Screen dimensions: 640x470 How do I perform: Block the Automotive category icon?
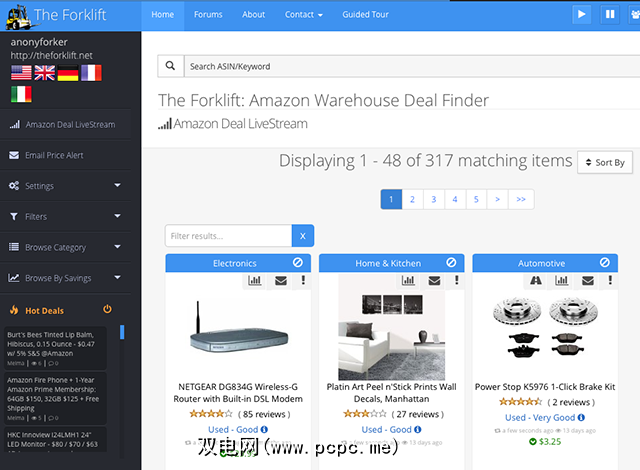tap(604, 263)
